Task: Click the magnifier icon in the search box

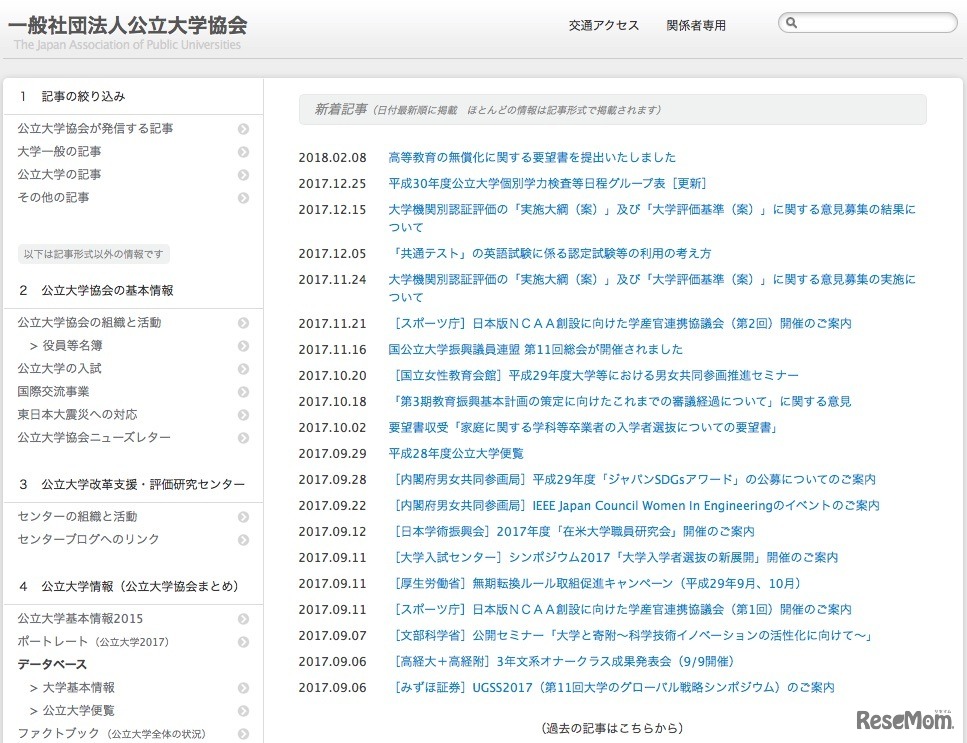Action: (x=791, y=21)
